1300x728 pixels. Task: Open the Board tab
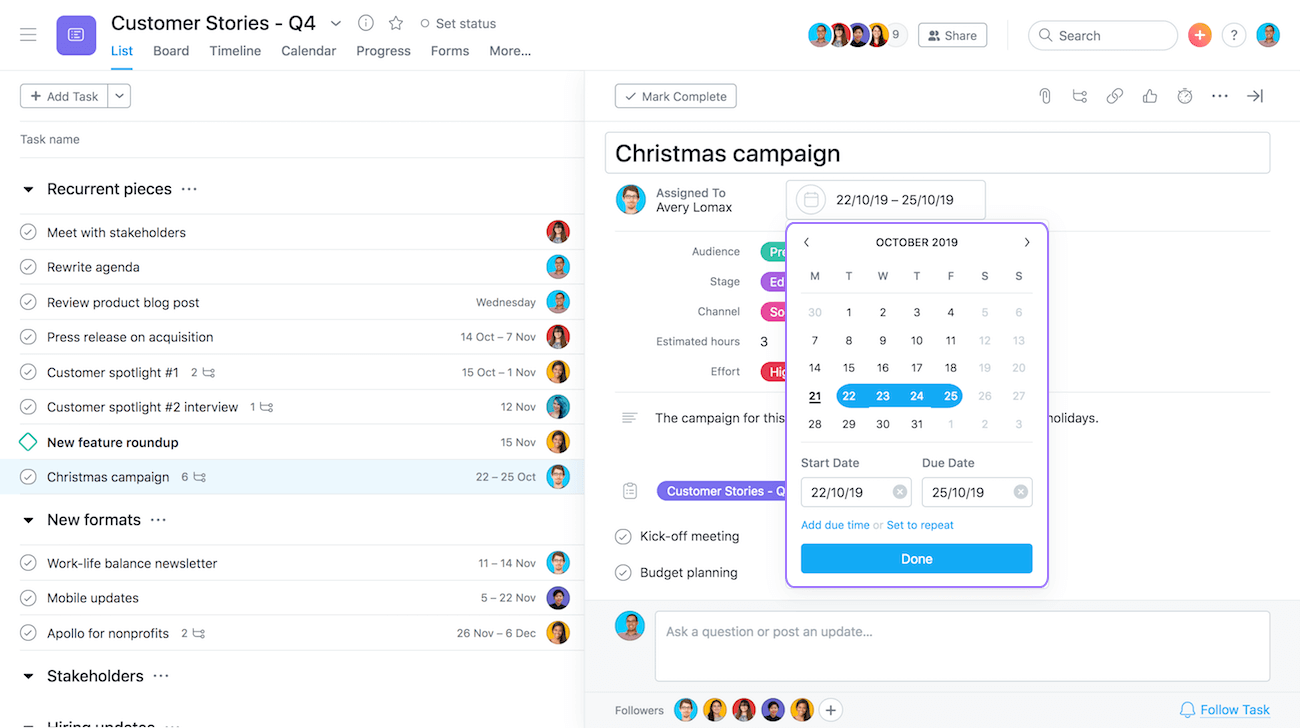point(171,51)
